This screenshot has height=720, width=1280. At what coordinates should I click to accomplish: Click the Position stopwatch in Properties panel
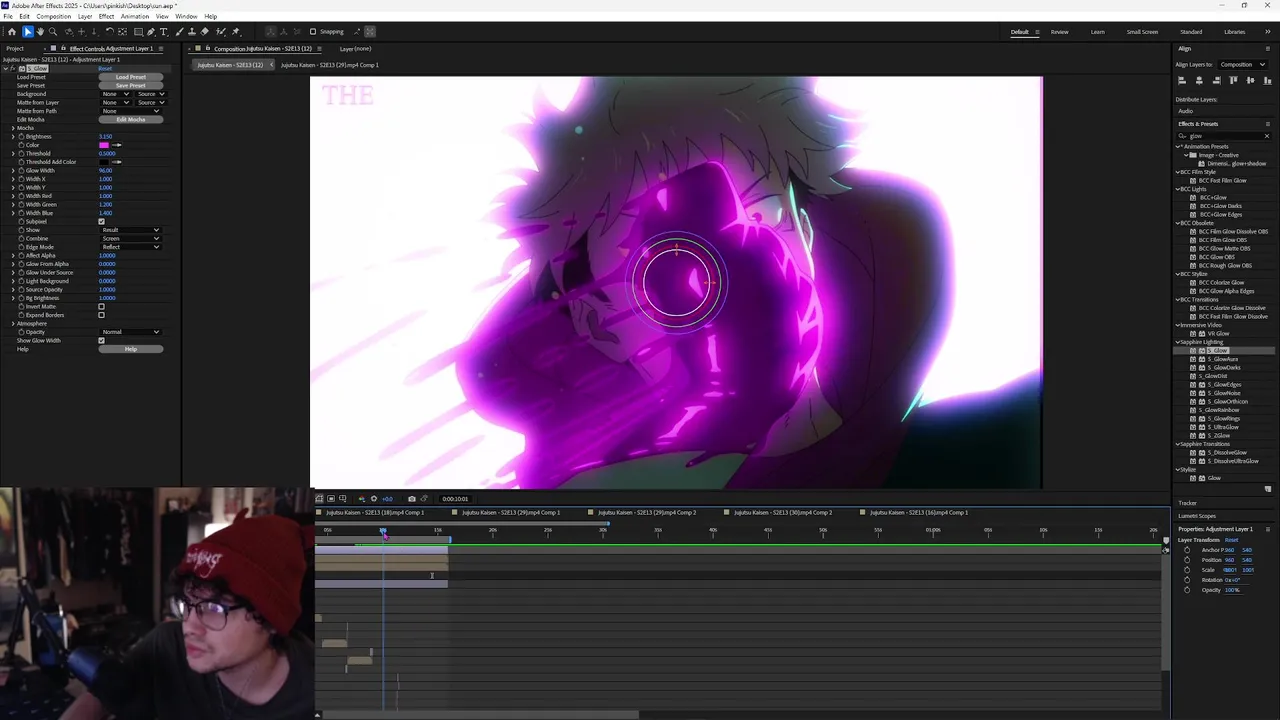[1187, 560]
